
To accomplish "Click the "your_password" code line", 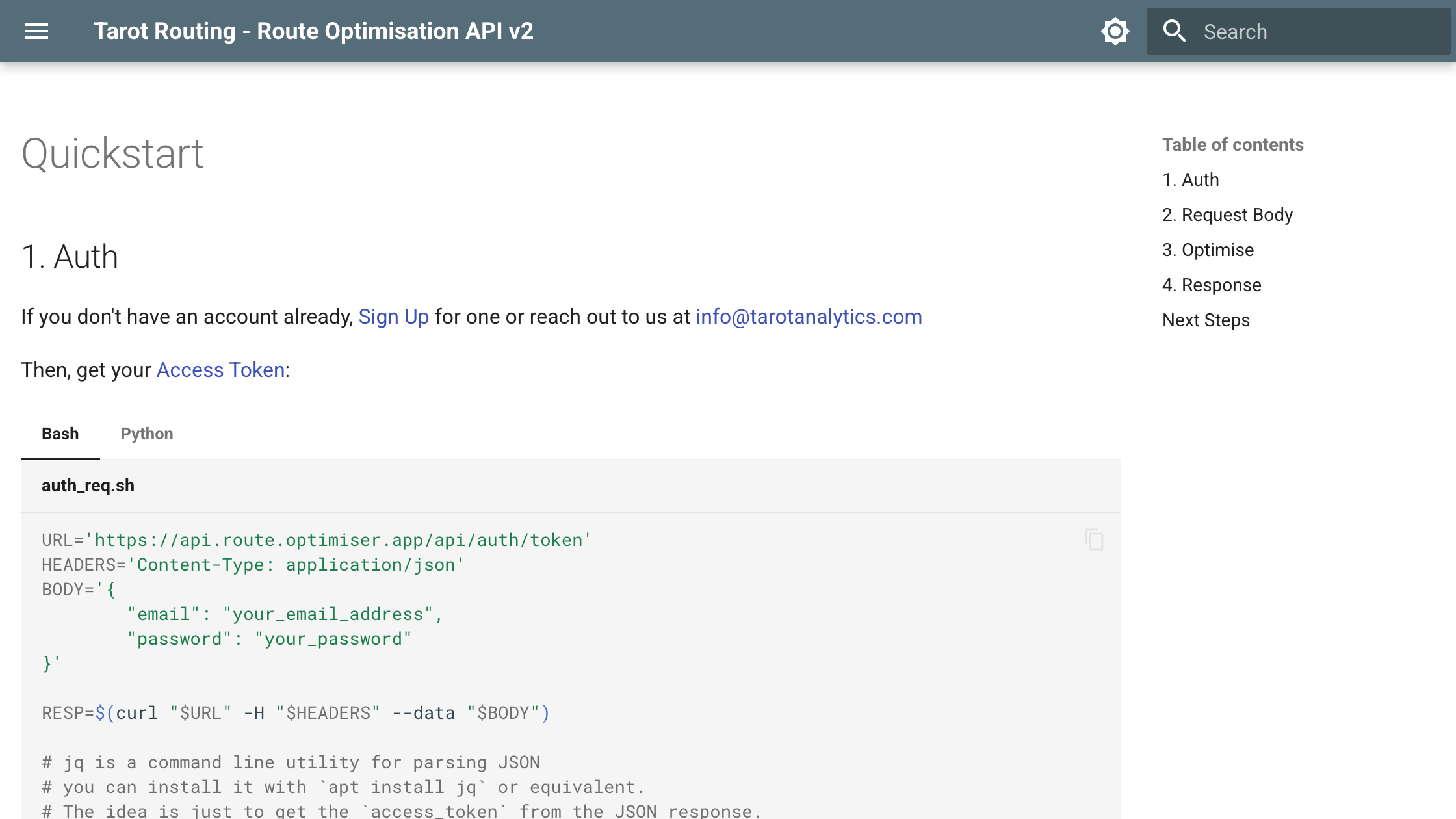I will point(270,639).
